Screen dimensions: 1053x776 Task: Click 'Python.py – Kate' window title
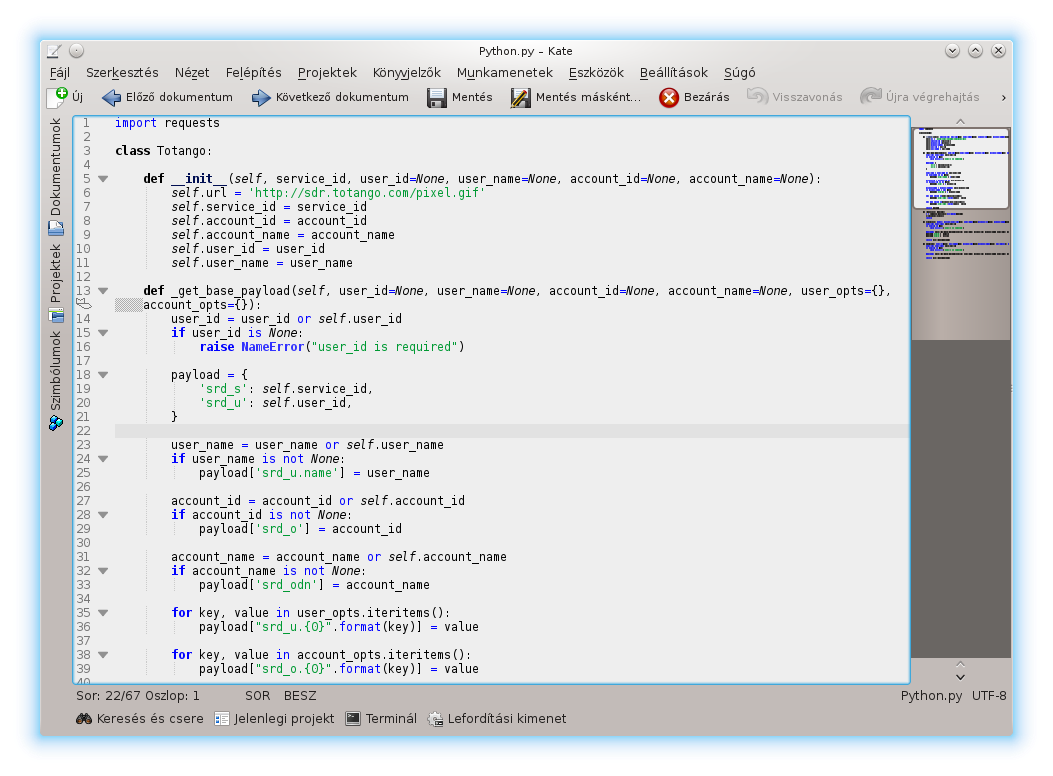(525, 51)
